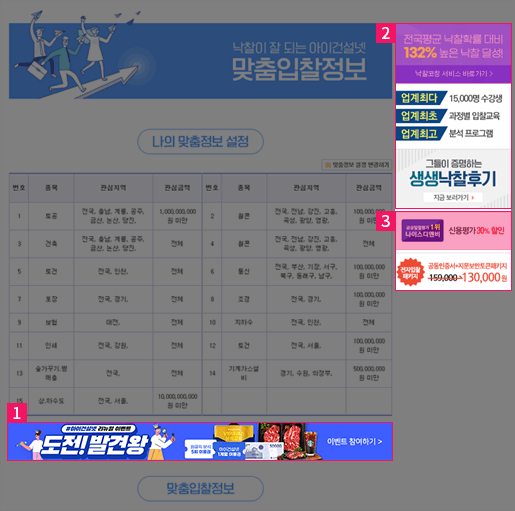Click the 나이스디앤비 1위 purple badge
Viewport: 515px width, 511px height.
[422, 230]
